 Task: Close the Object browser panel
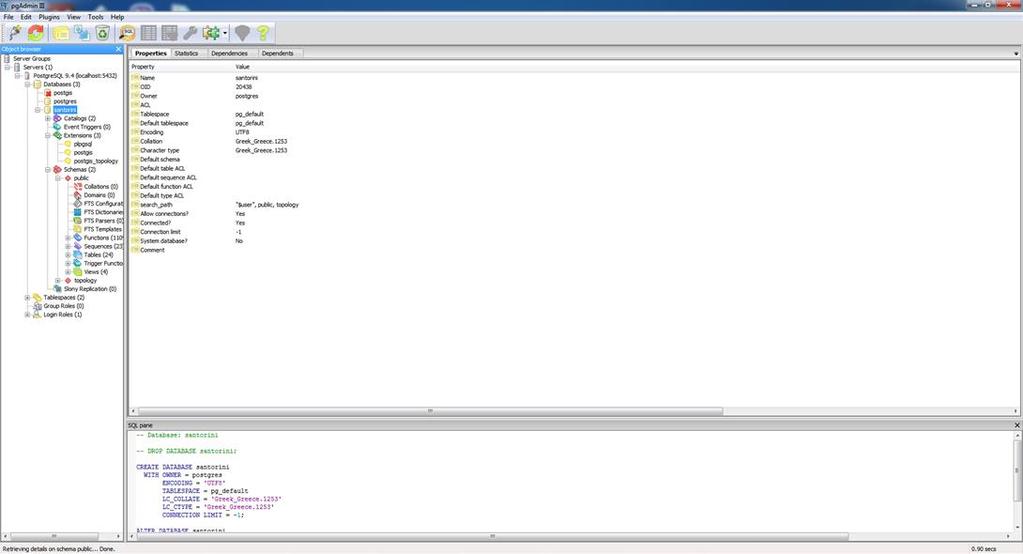[118, 49]
